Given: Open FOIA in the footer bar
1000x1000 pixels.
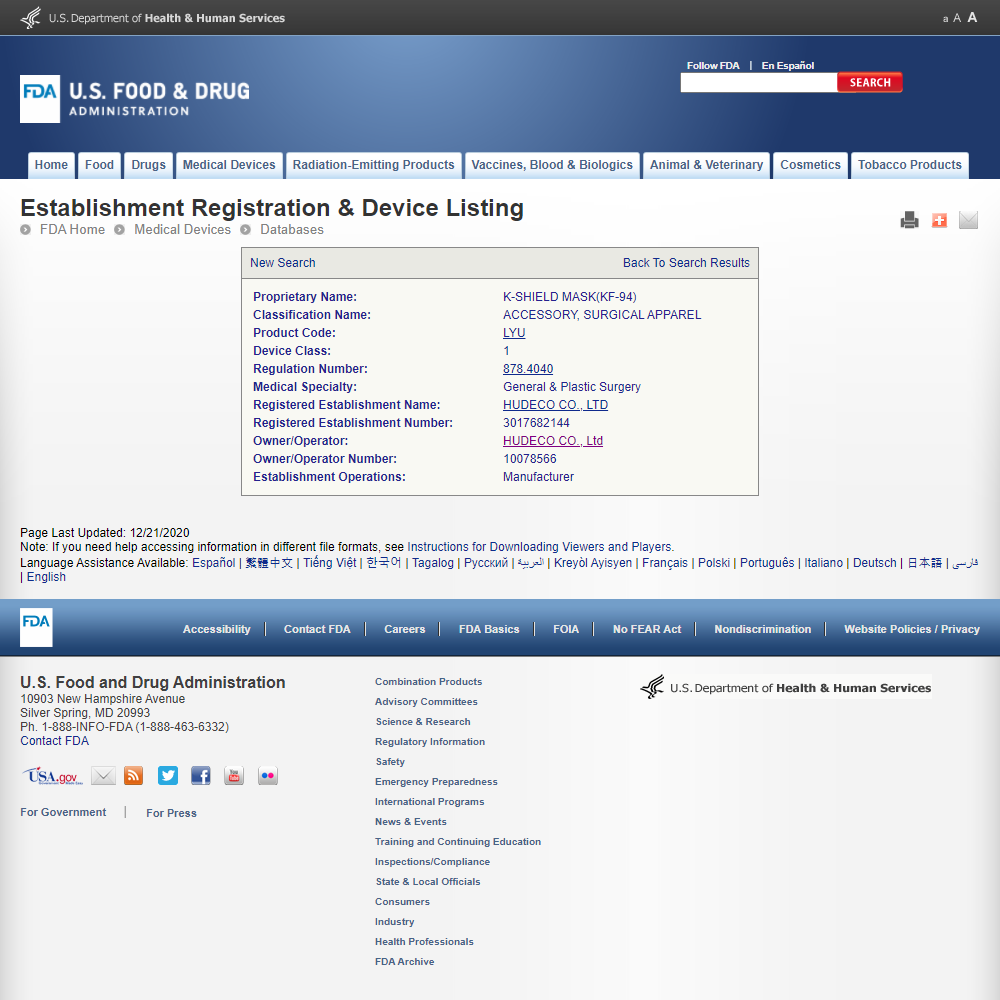Looking at the screenshot, I should pyautogui.click(x=566, y=629).
